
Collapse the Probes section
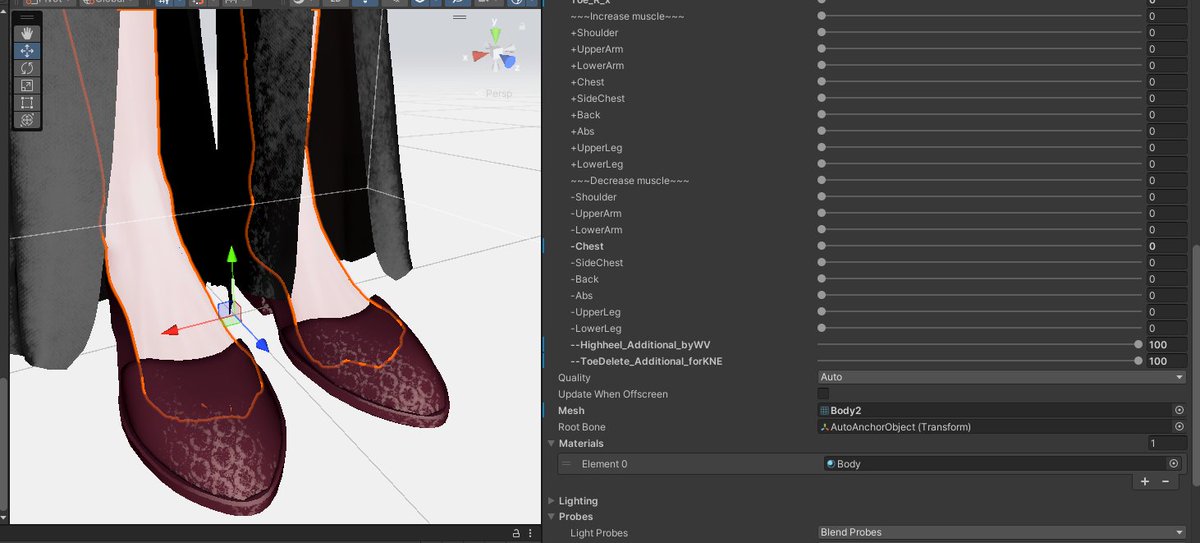click(550, 517)
